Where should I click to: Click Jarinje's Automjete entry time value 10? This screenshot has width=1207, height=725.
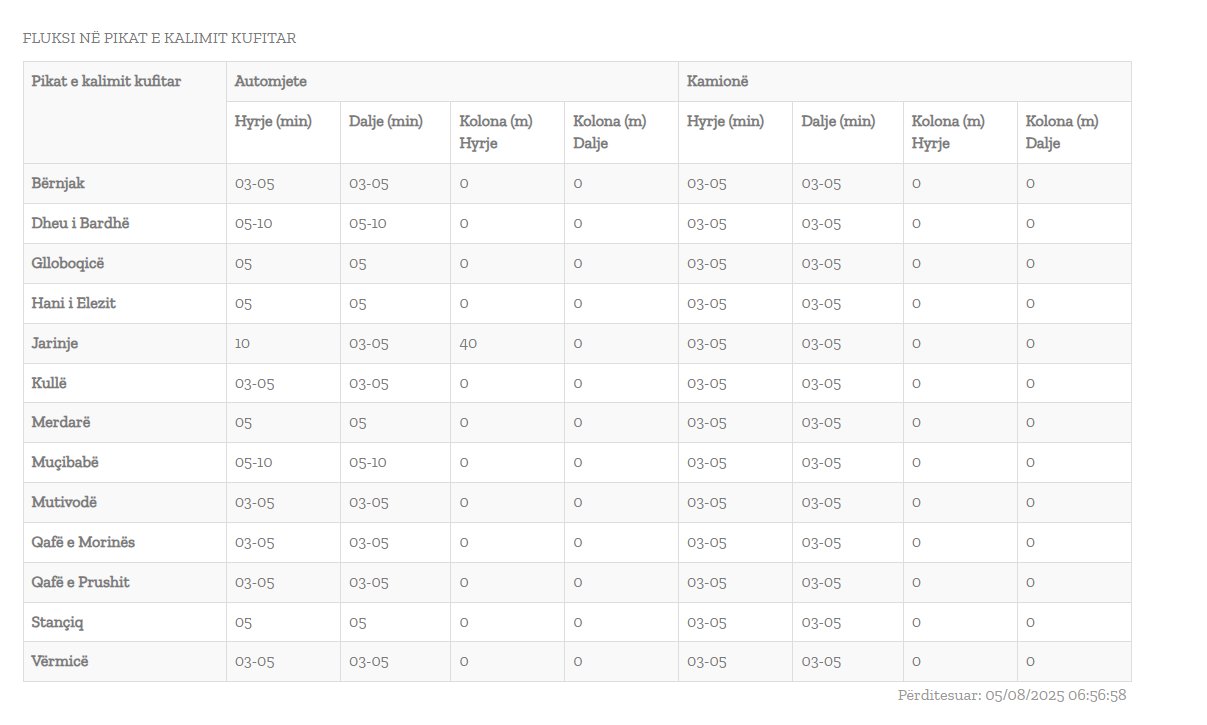[242, 343]
